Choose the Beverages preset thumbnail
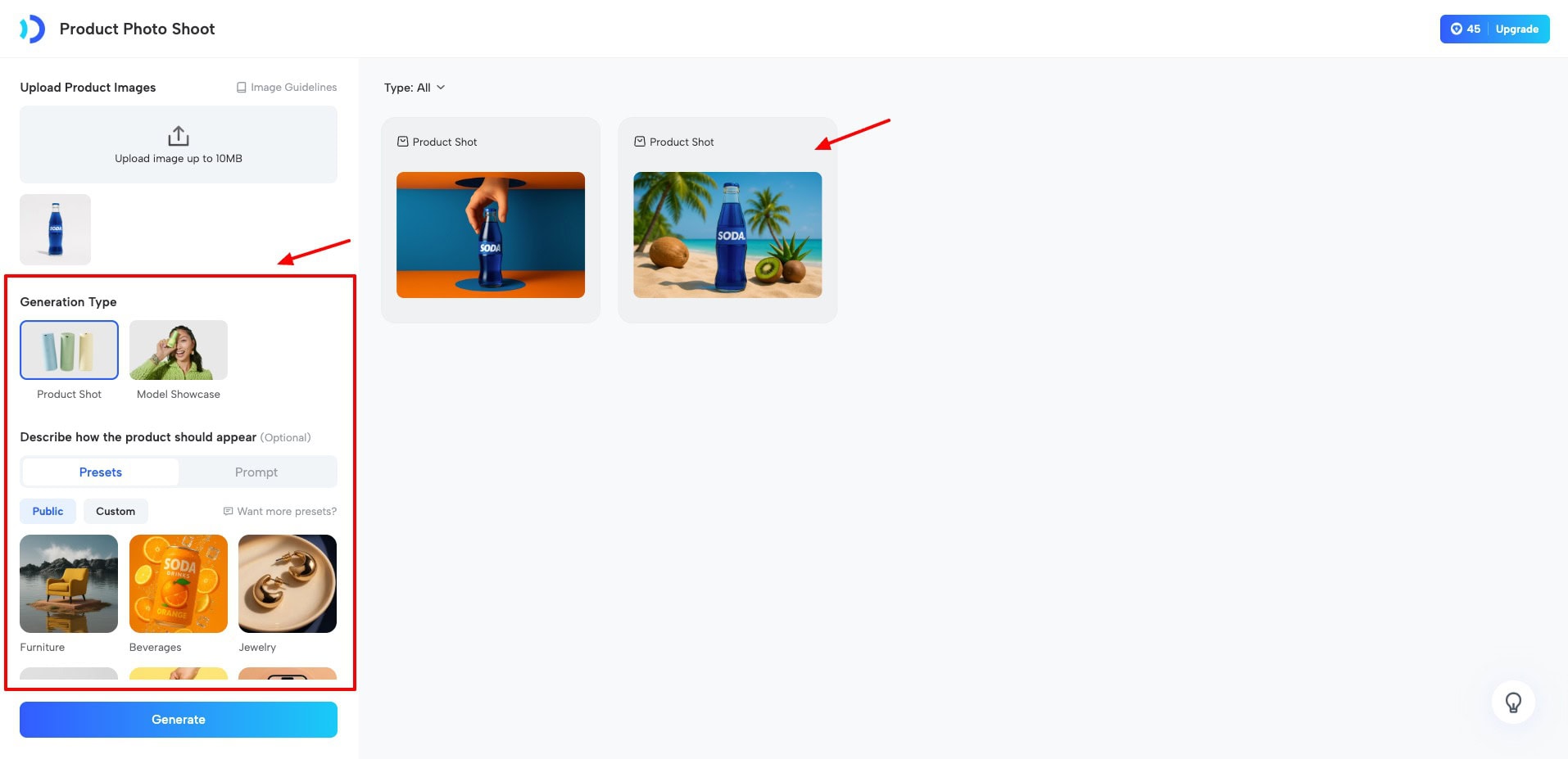 point(179,584)
